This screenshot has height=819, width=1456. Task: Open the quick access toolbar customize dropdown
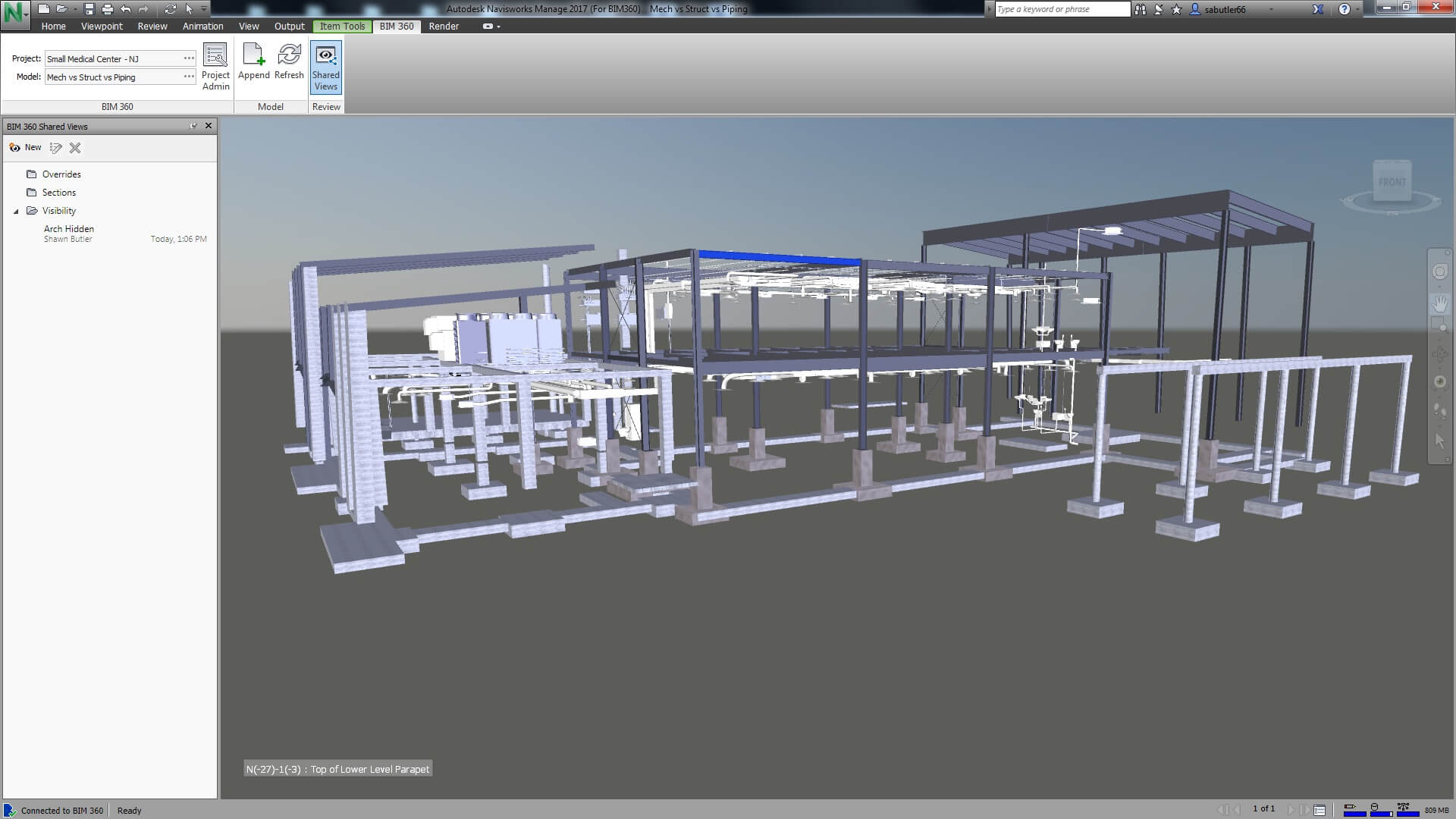point(203,9)
